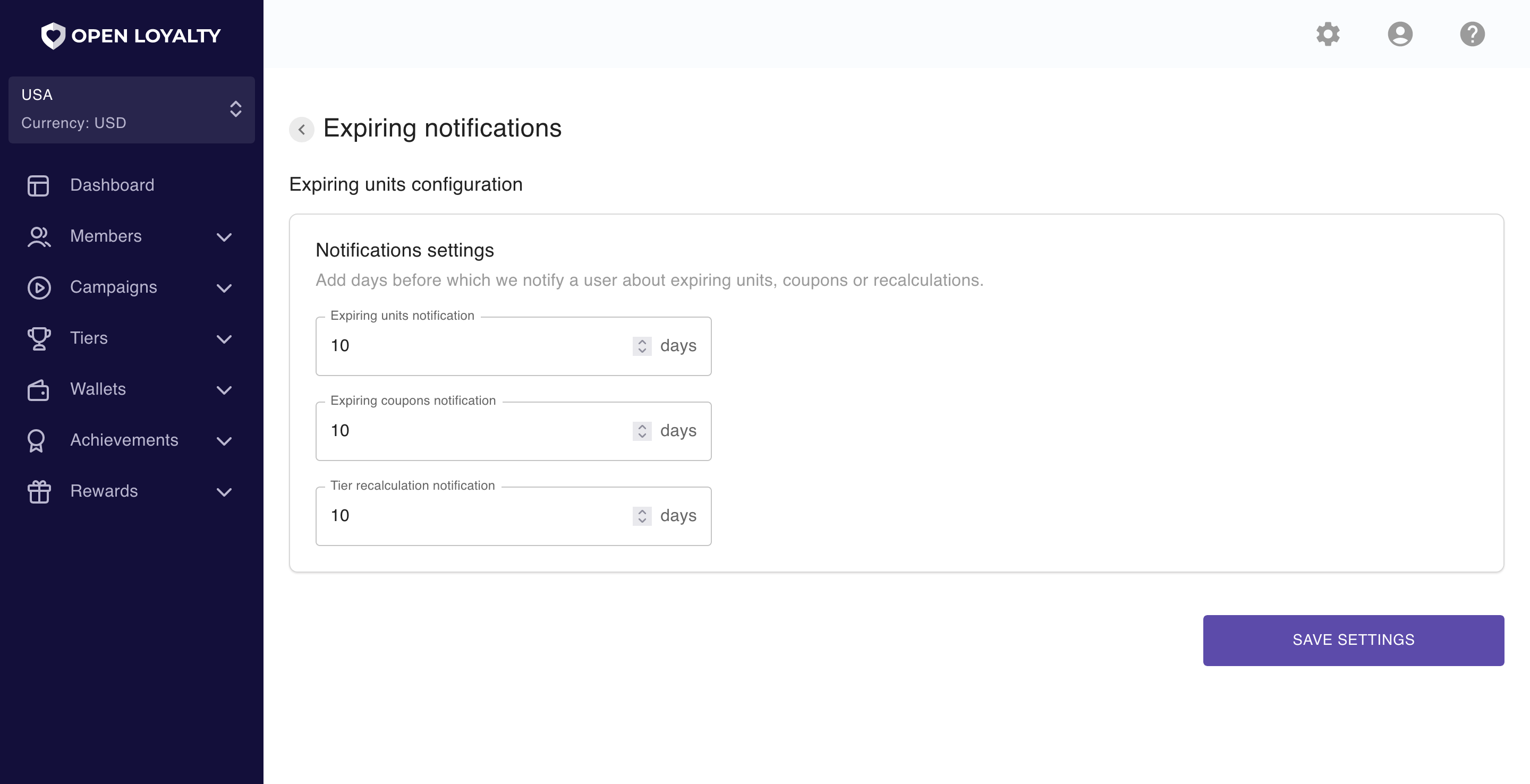Click 'days' text in Expiring units field
Image resolution: width=1530 pixels, height=784 pixels.
click(678, 346)
